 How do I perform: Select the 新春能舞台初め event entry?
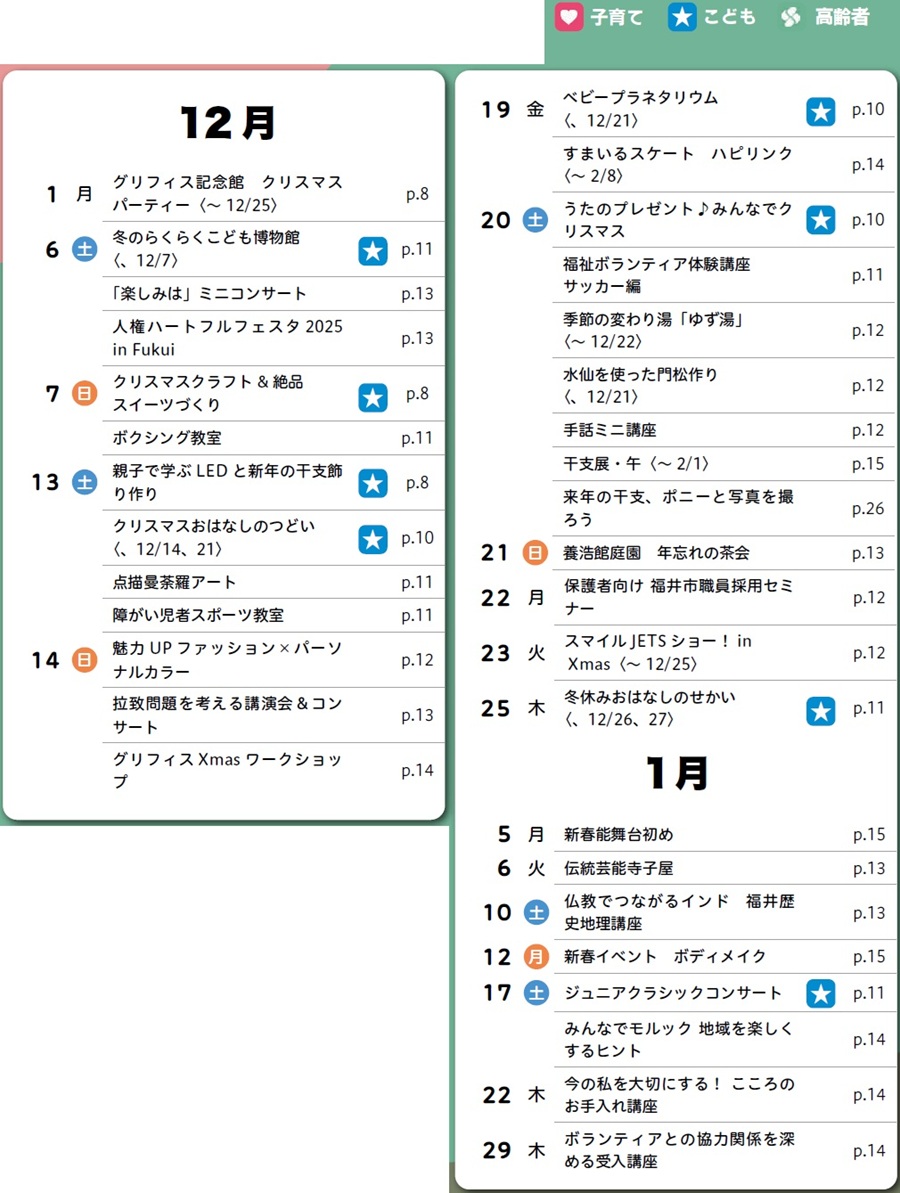click(x=626, y=834)
